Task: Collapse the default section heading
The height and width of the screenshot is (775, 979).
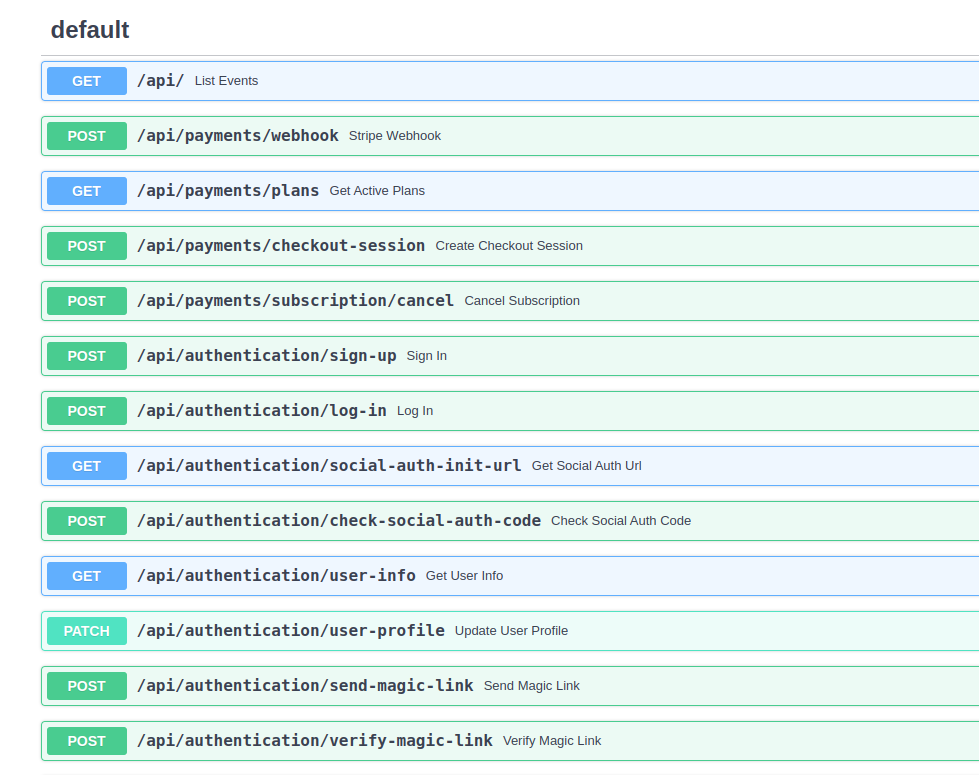Action: coord(90,30)
